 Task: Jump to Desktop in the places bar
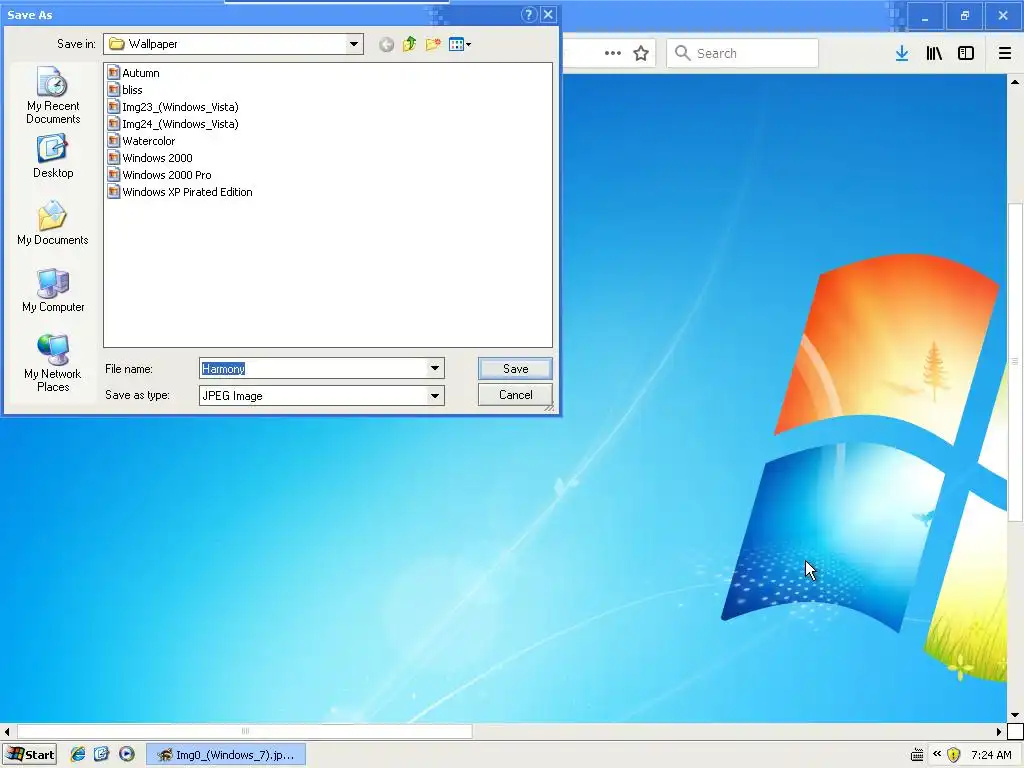pos(53,156)
